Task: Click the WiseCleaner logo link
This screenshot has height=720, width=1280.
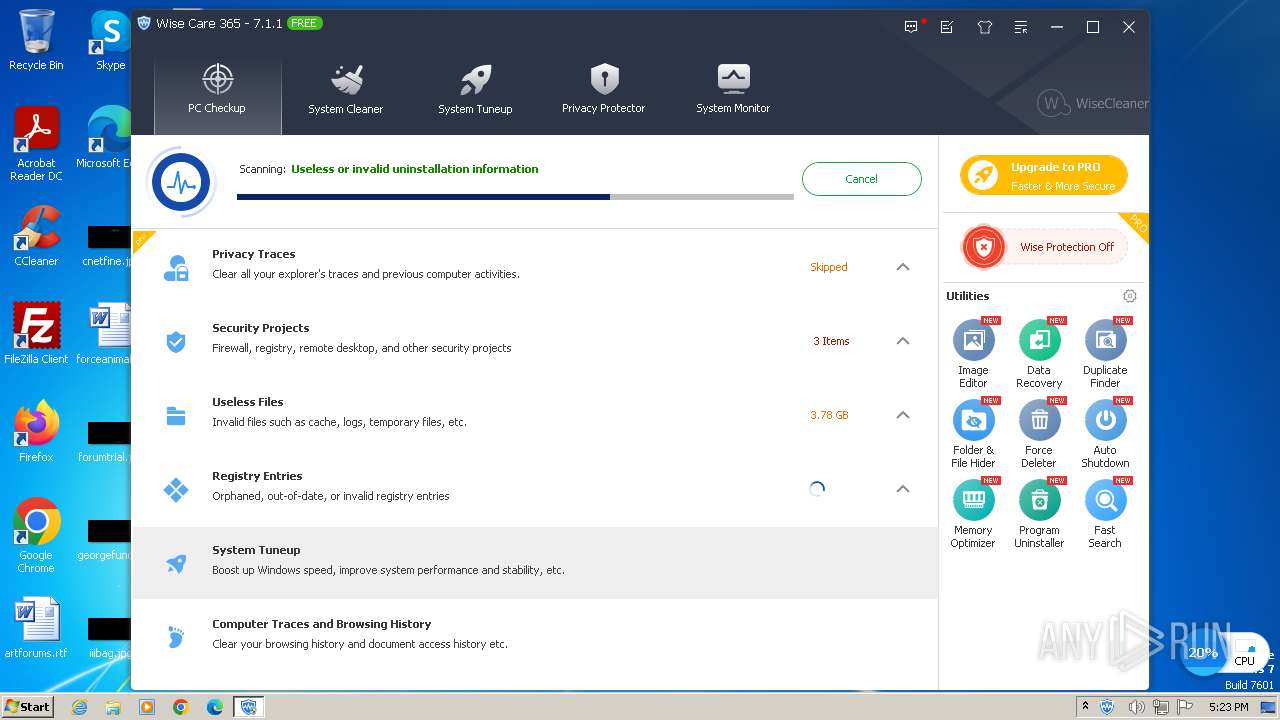Action: (x=1093, y=103)
